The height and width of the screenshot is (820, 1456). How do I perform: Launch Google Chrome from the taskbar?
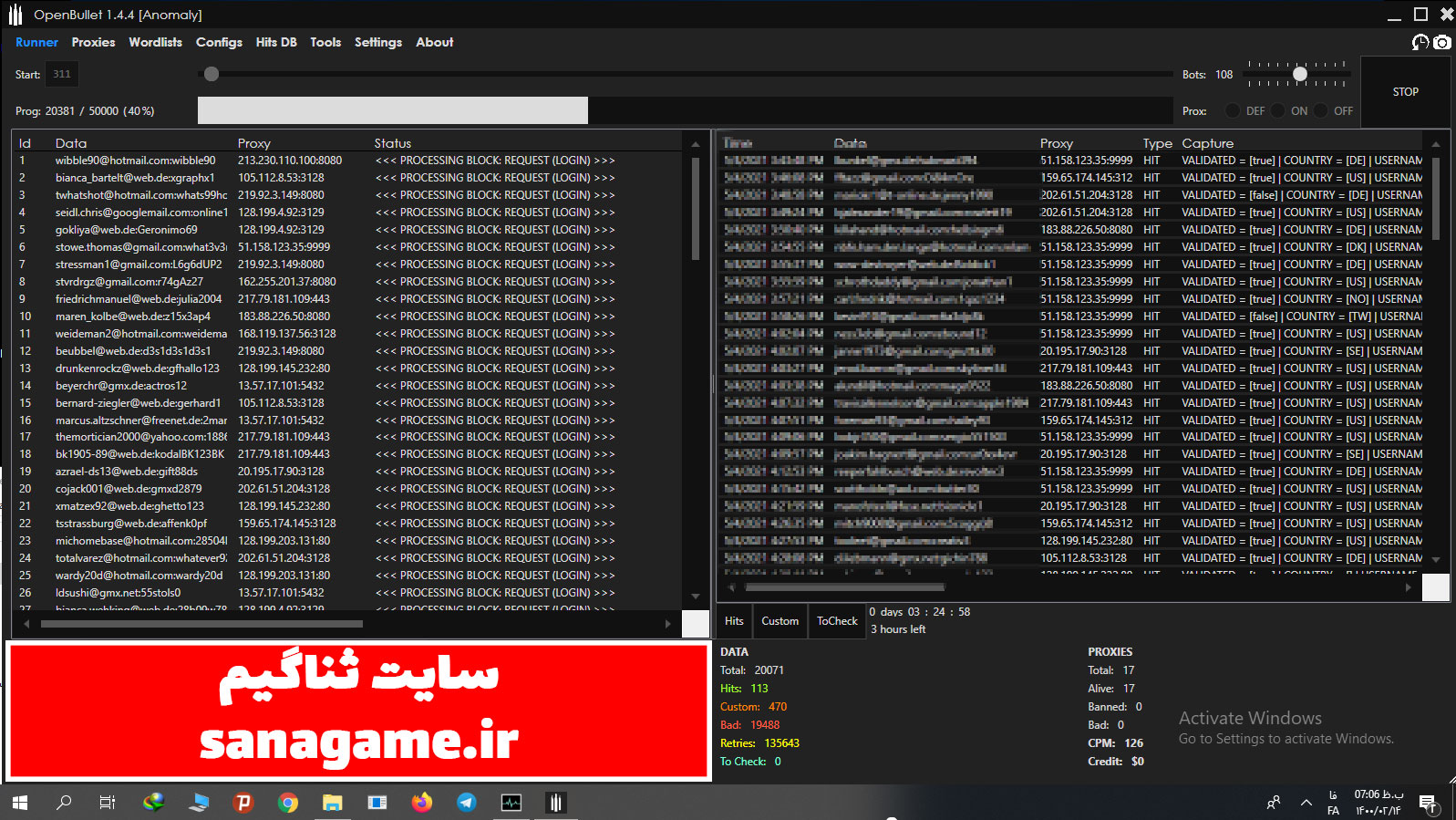pyautogui.click(x=288, y=803)
